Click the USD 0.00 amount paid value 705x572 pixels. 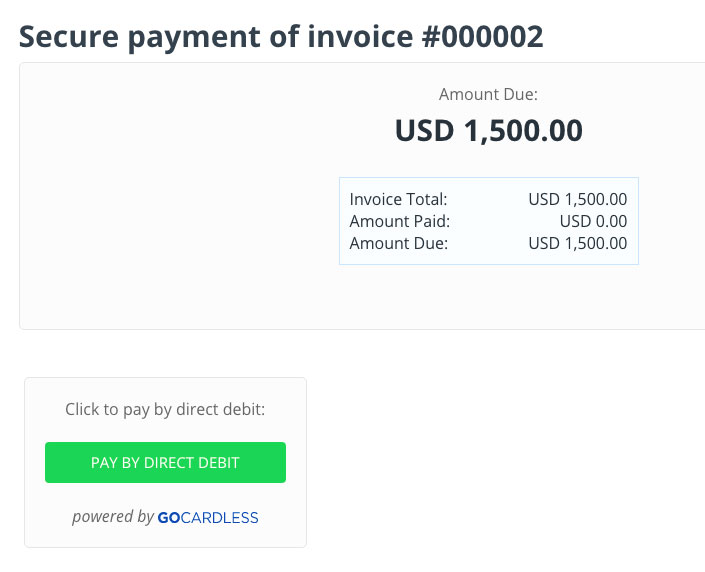click(593, 221)
